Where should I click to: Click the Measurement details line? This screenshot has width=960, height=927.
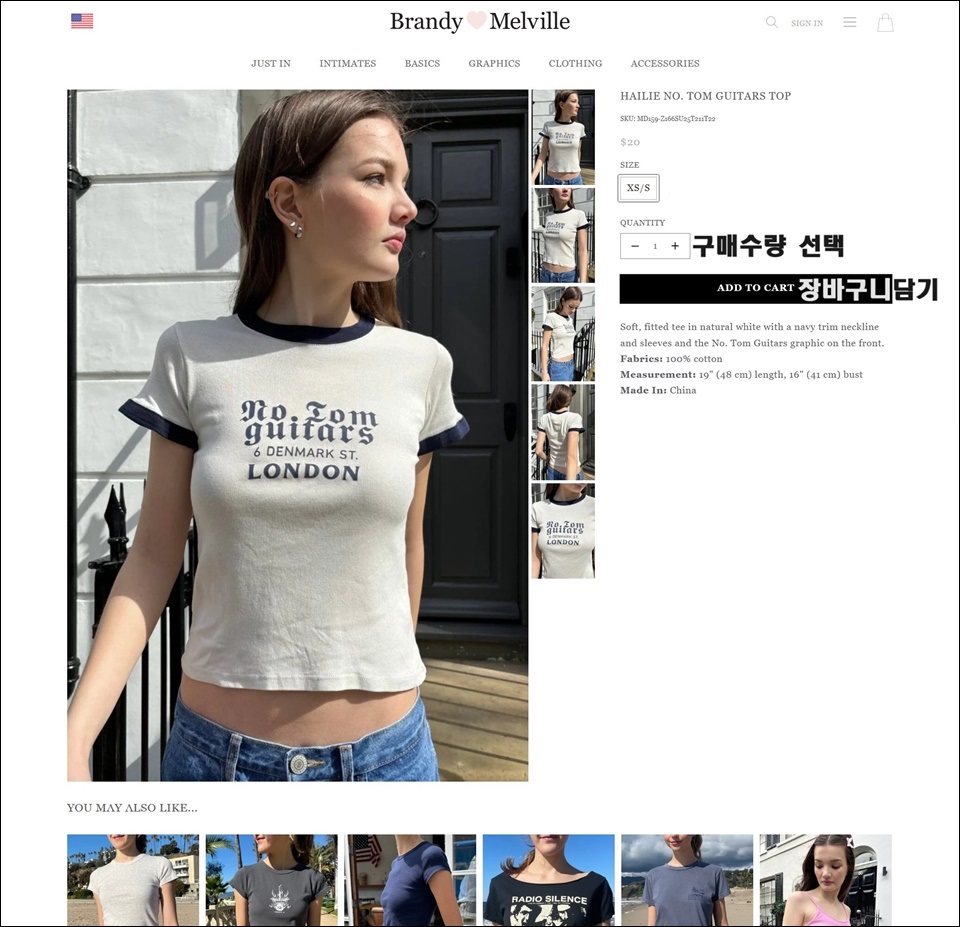[741, 375]
